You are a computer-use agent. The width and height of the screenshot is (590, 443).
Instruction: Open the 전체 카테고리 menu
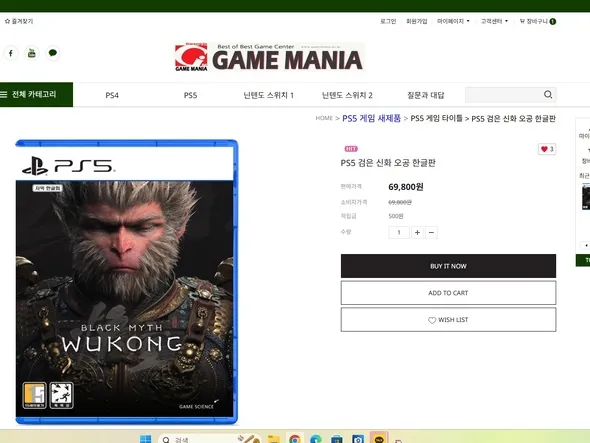pos(36,94)
